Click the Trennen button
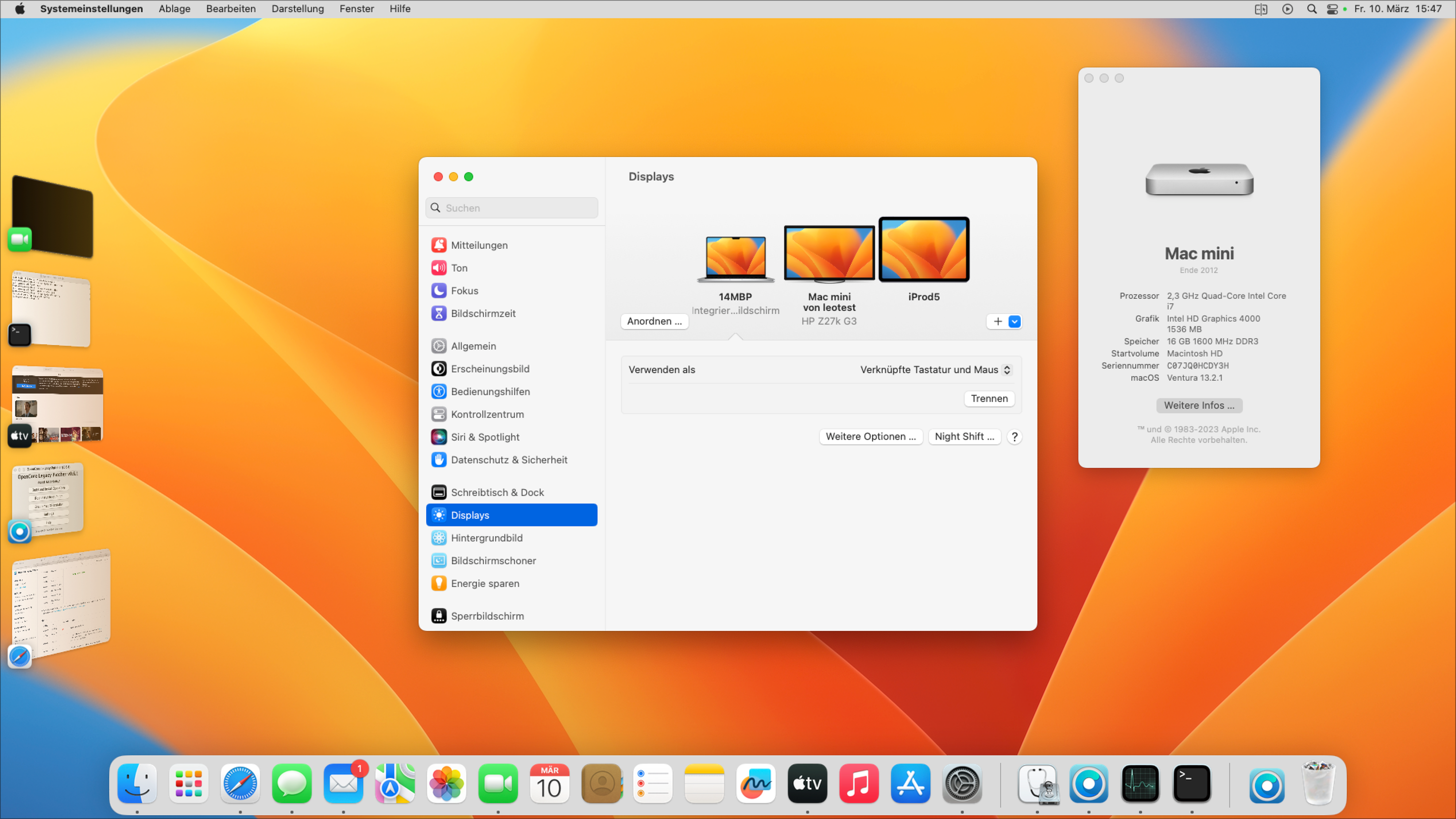Viewport: 1456px width, 819px height. tap(989, 398)
